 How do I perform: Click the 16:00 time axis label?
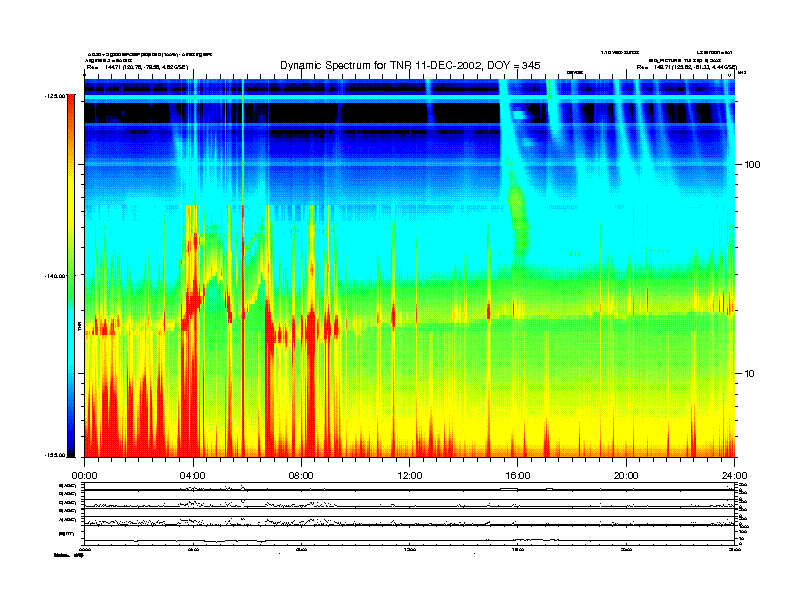pyautogui.click(x=518, y=476)
